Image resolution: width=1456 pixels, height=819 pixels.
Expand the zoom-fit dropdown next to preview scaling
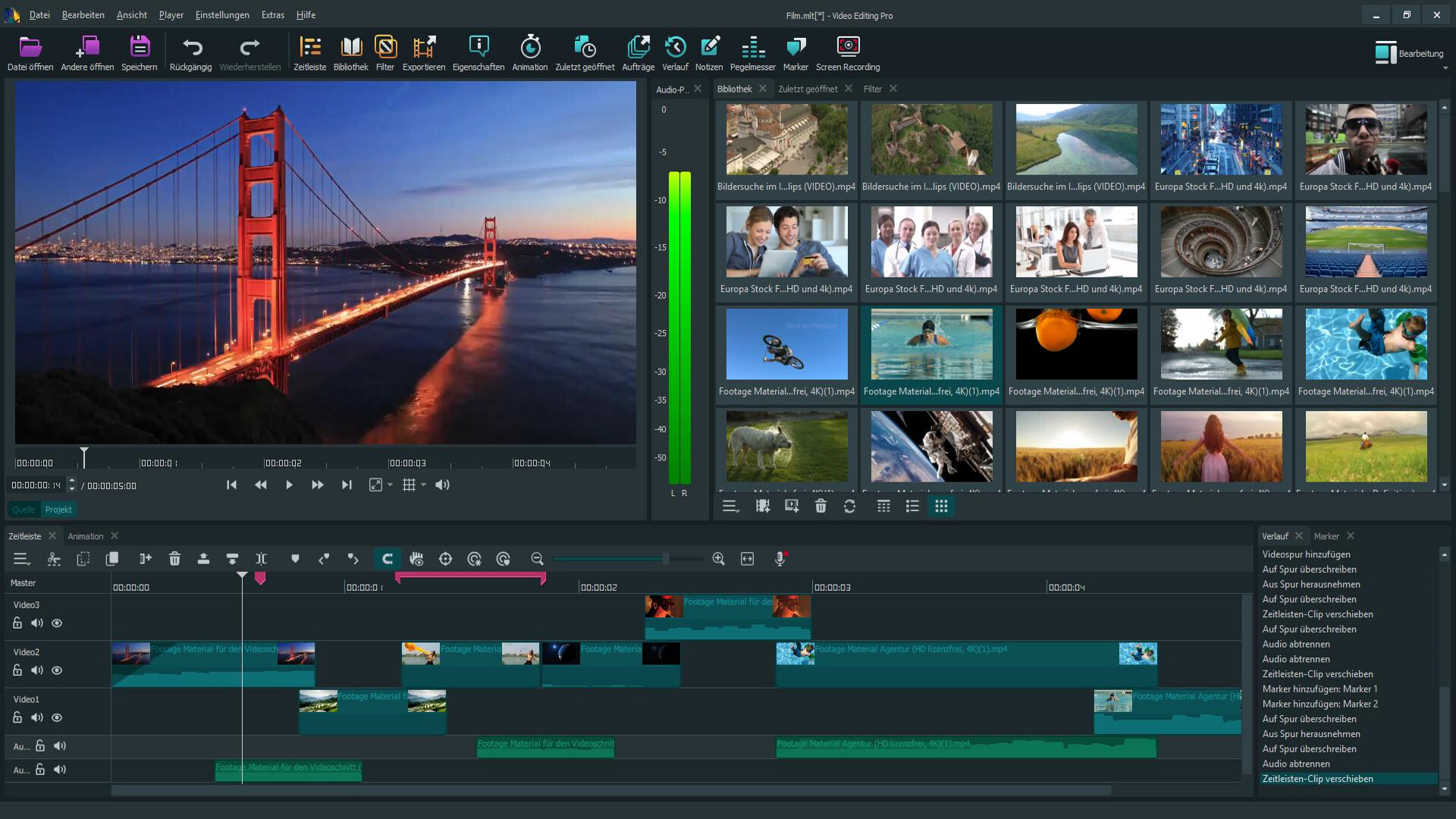(x=390, y=485)
